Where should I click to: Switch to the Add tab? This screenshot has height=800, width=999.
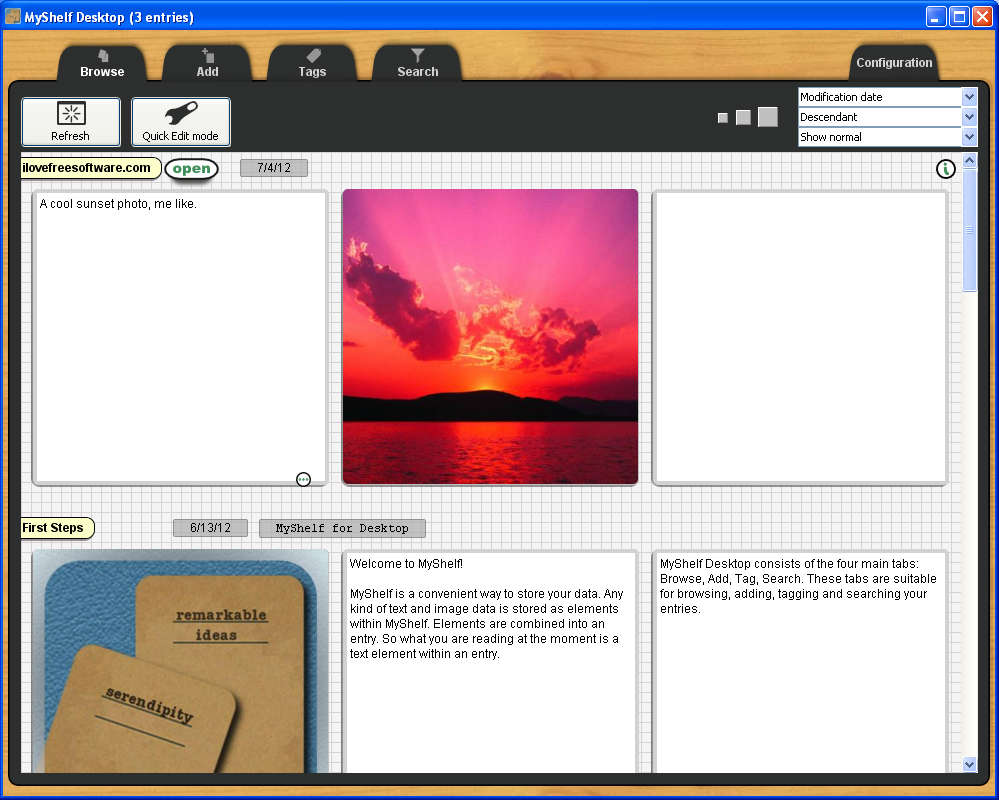[x=207, y=63]
